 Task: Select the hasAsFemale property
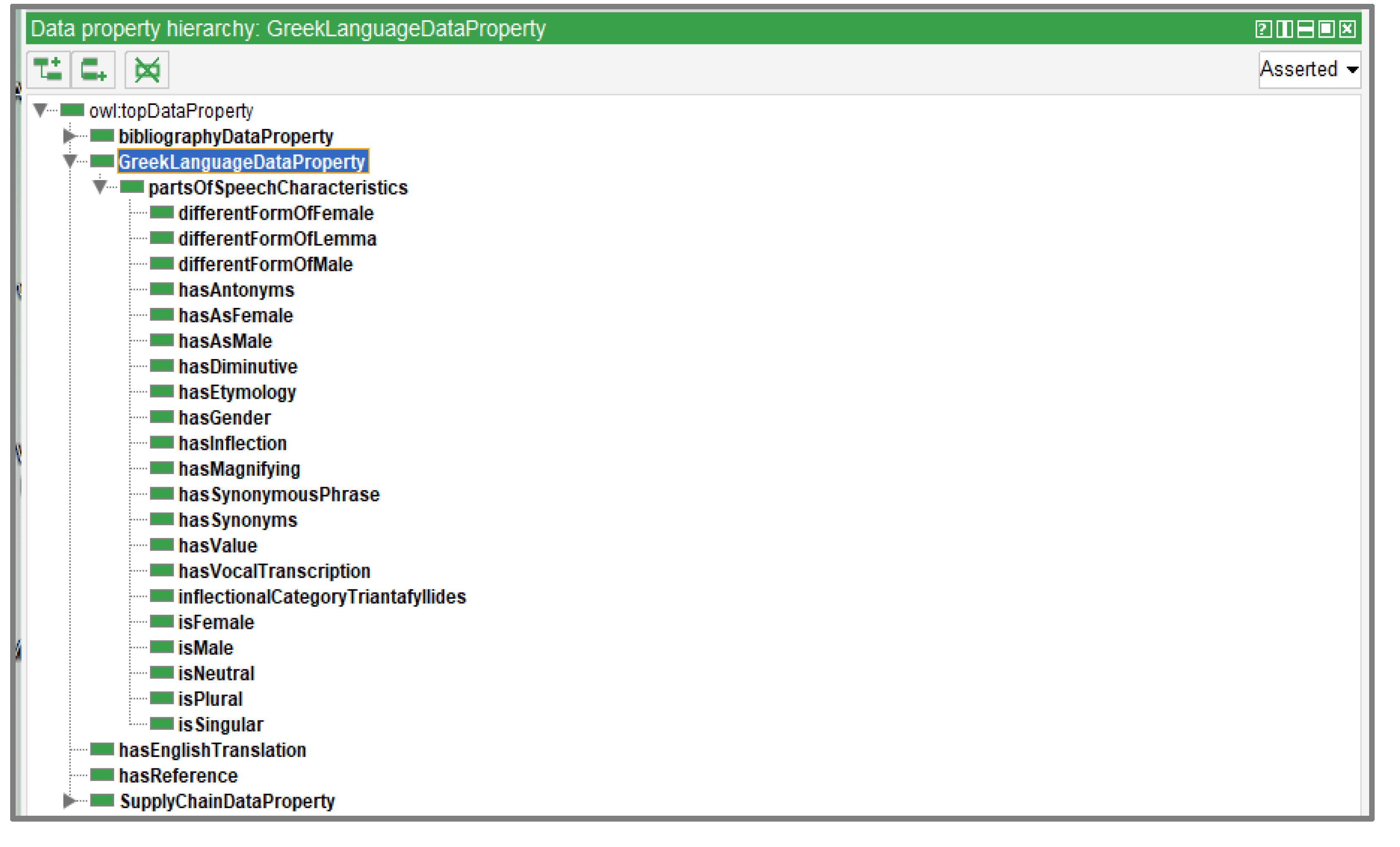pos(236,315)
